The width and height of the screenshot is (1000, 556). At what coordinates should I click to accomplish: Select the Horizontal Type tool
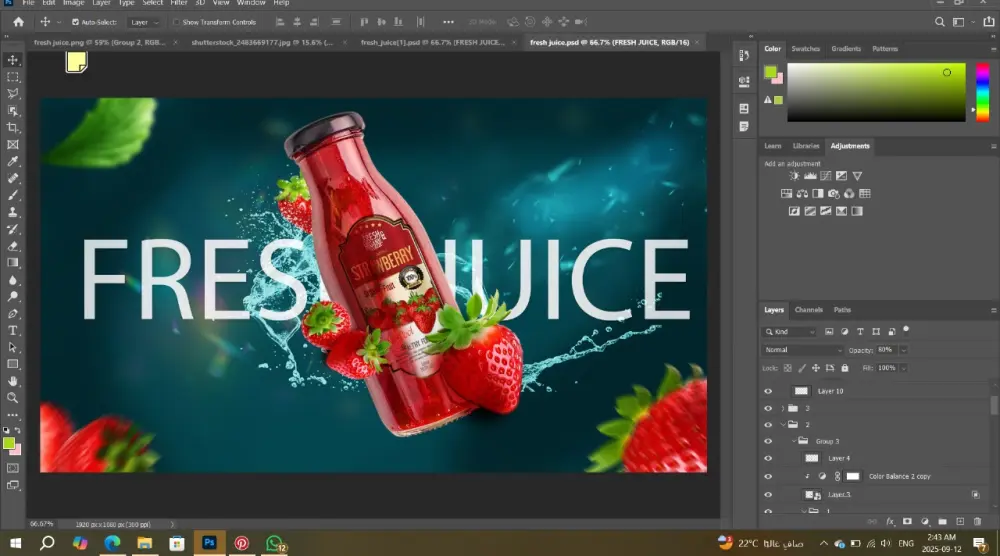13,330
